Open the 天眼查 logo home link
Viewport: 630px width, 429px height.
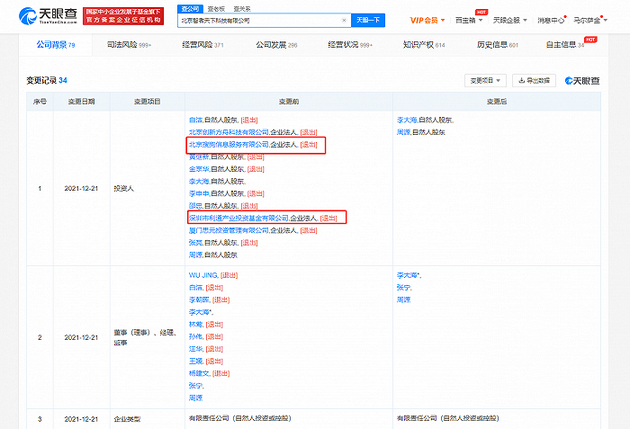[x=48, y=16]
